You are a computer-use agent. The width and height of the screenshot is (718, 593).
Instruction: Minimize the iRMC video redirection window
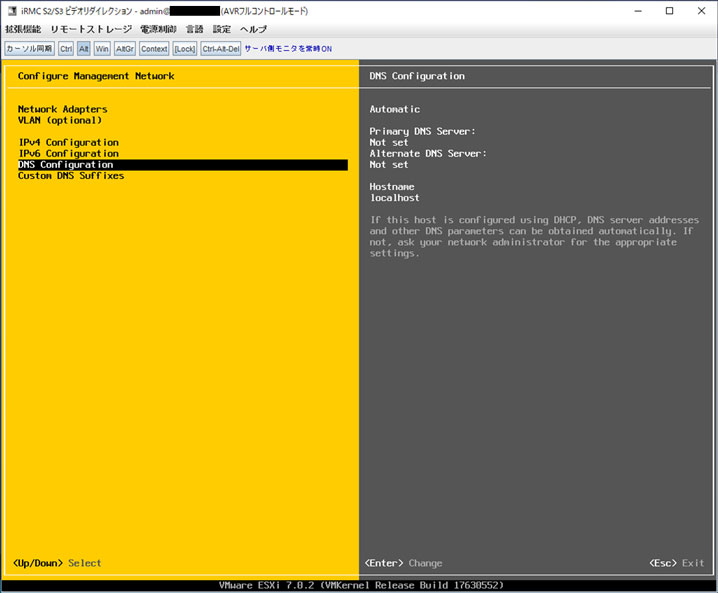pyautogui.click(x=638, y=11)
